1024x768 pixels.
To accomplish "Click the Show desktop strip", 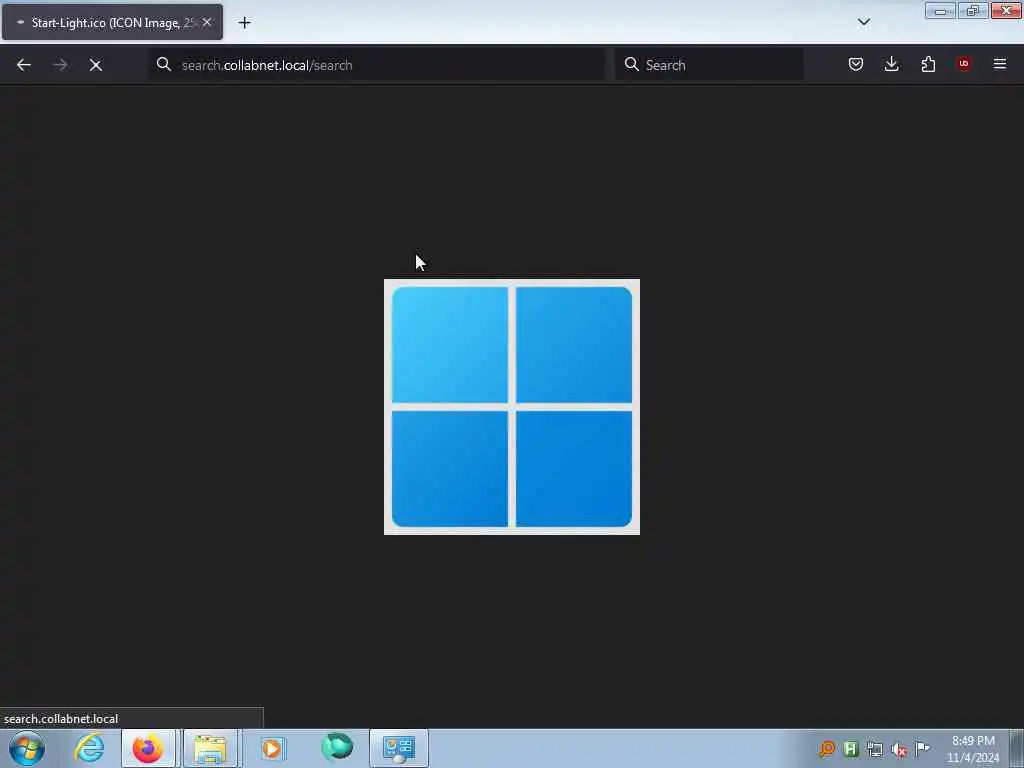I will (x=1017, y=748).
